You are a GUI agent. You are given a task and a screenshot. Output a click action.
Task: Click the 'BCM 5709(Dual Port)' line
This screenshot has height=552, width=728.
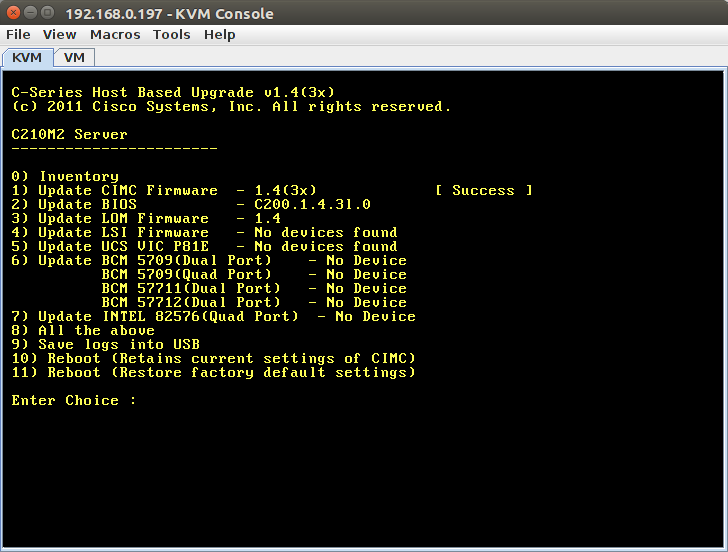coord(209,260)
